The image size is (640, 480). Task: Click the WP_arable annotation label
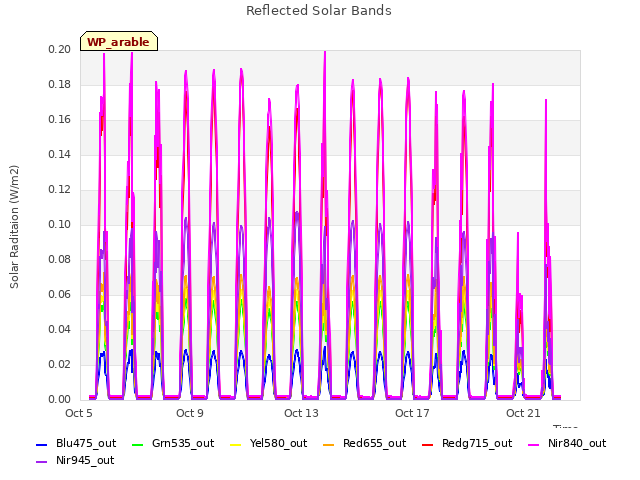[x=119, y=41]
